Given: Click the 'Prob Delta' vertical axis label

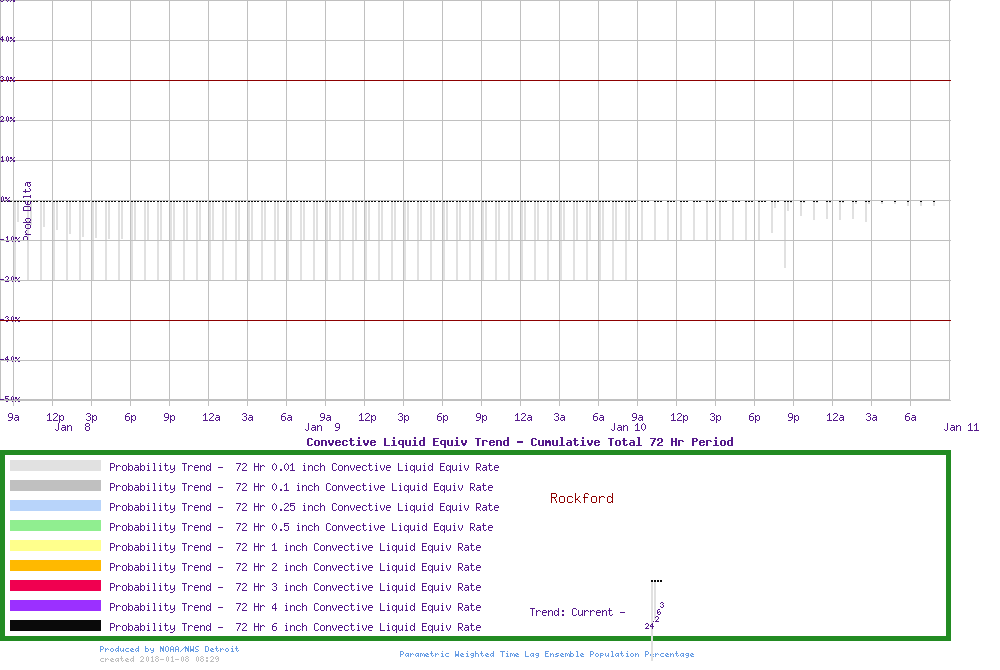Looking at the screenshot, I should pyautogui.click(x=28, y=210).
